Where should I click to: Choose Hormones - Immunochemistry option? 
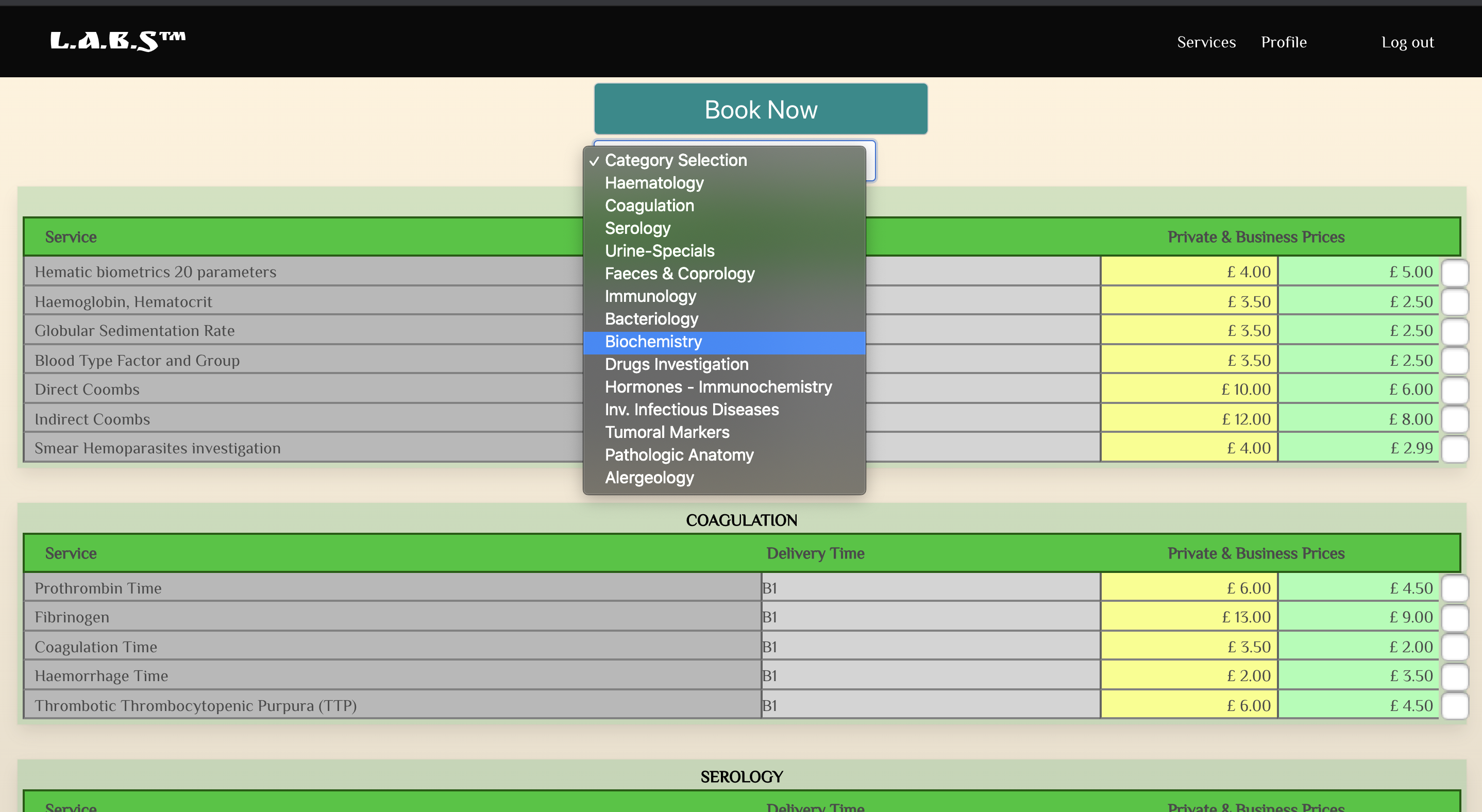tap(718, 387)
